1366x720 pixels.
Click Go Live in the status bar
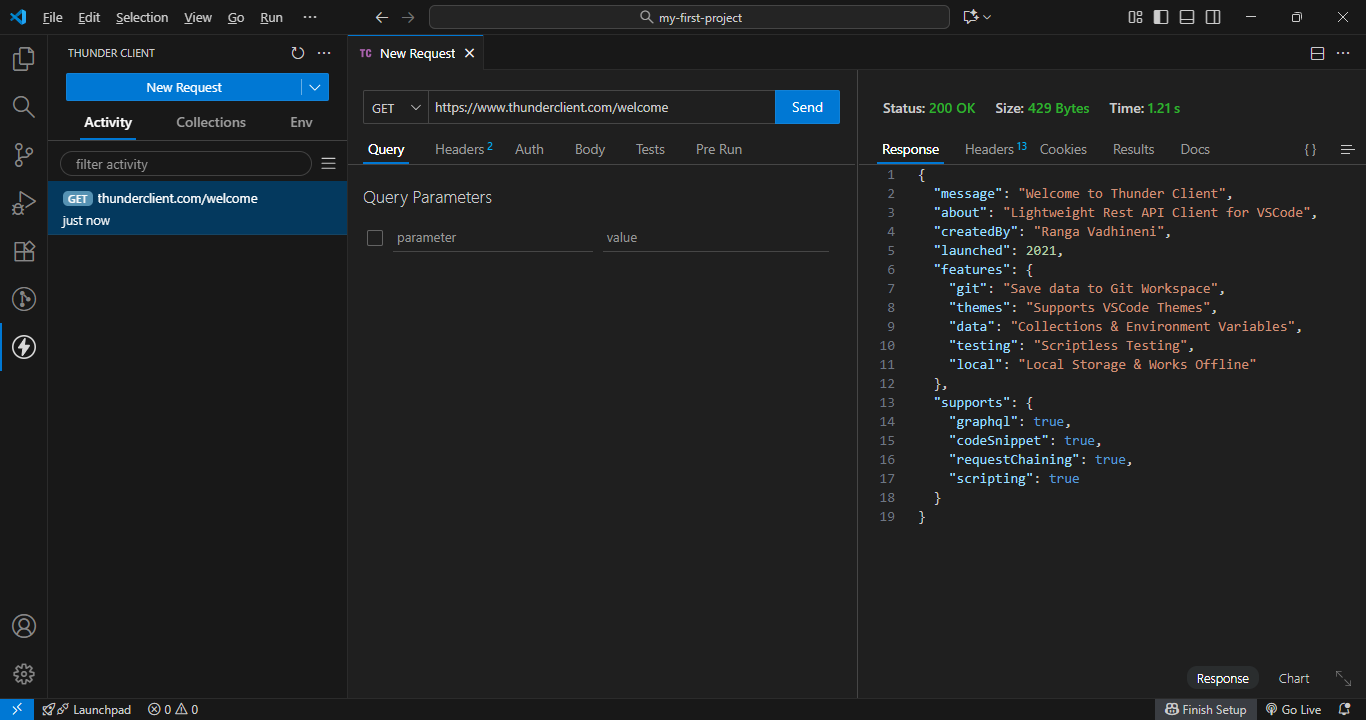click(x=1293, y=709)
